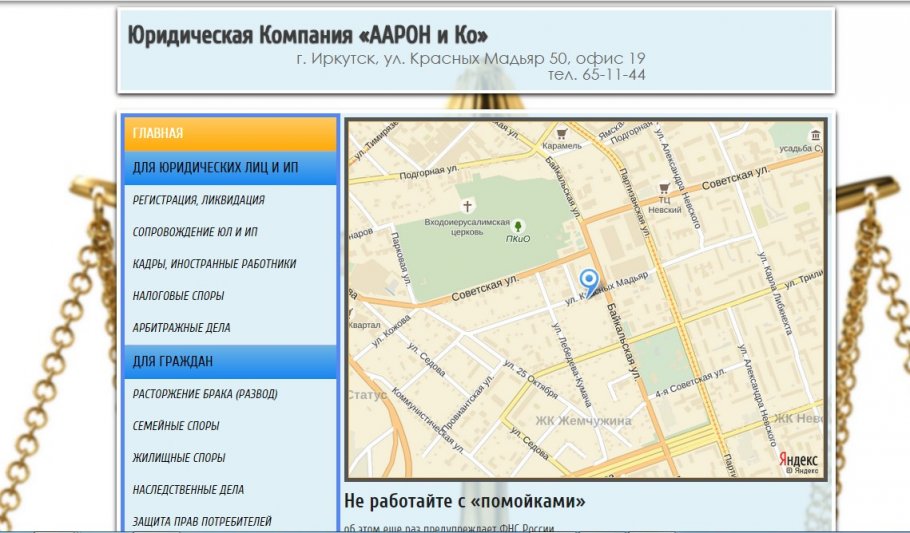Visit the НАЛОГОВЫЕ СПОРЫ page
The height and width of the screenshot is (533, 910).
click(178, 296)
